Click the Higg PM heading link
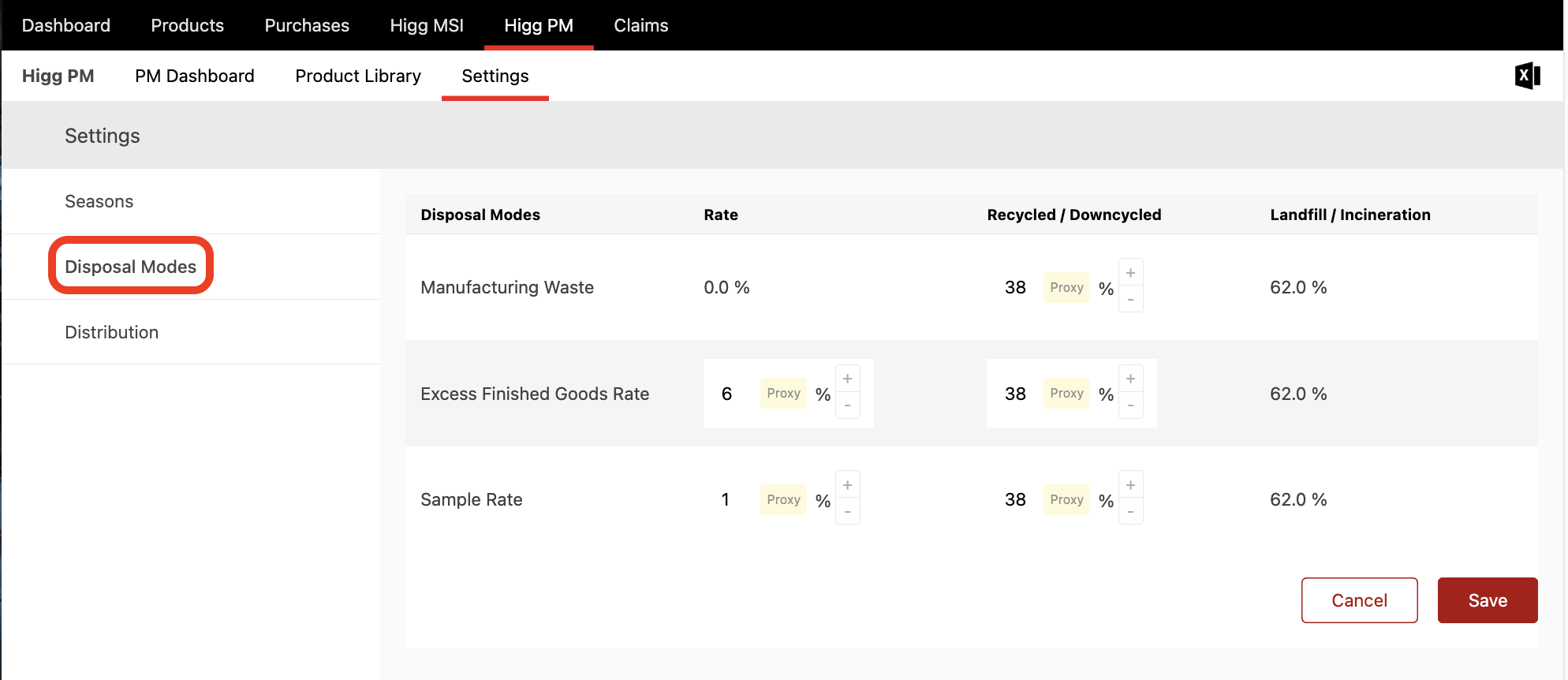The image size is (1568, 680). point(58,76)
